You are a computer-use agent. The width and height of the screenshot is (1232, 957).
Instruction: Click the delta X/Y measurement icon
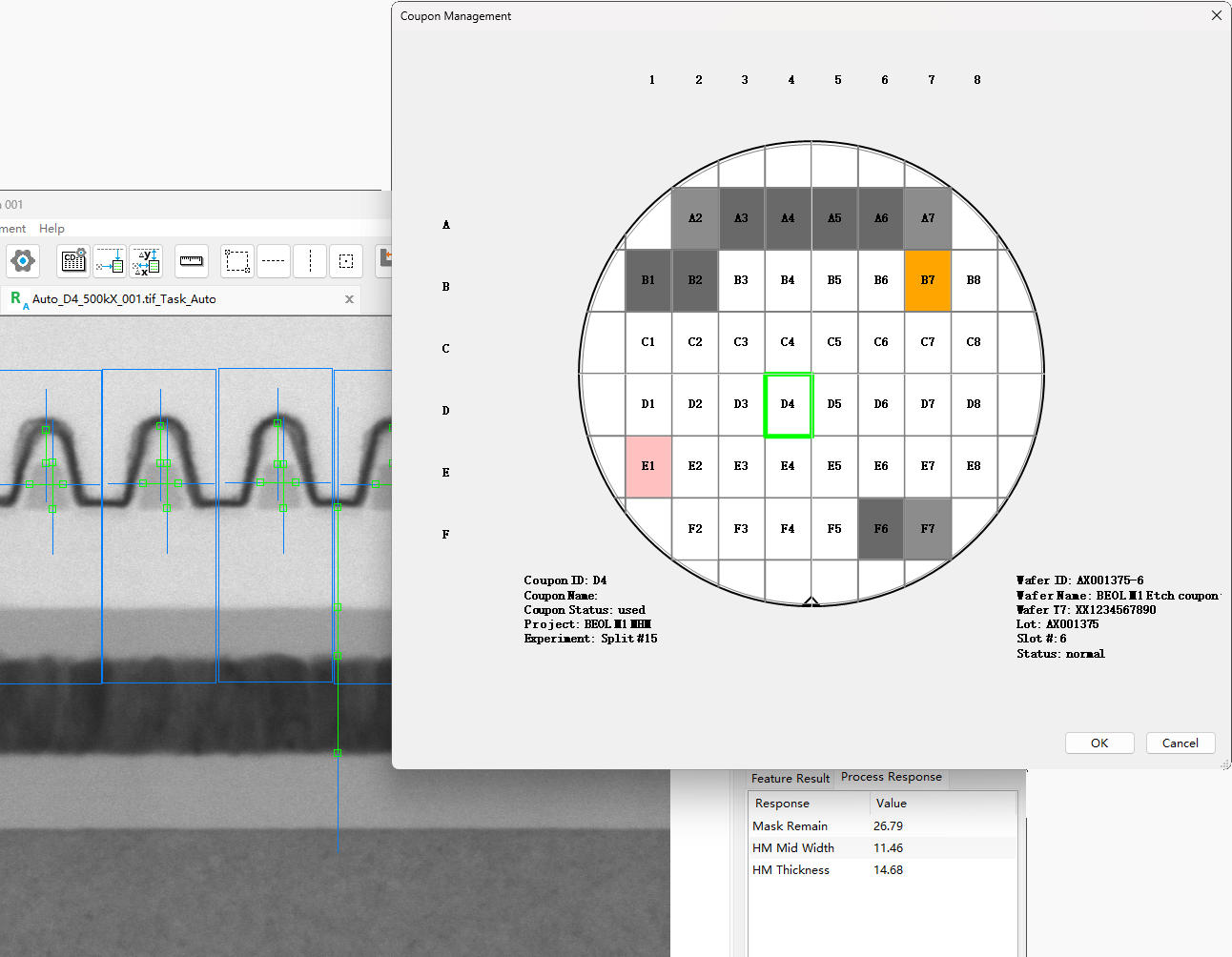pyautogui.click(x=146, y=260)
